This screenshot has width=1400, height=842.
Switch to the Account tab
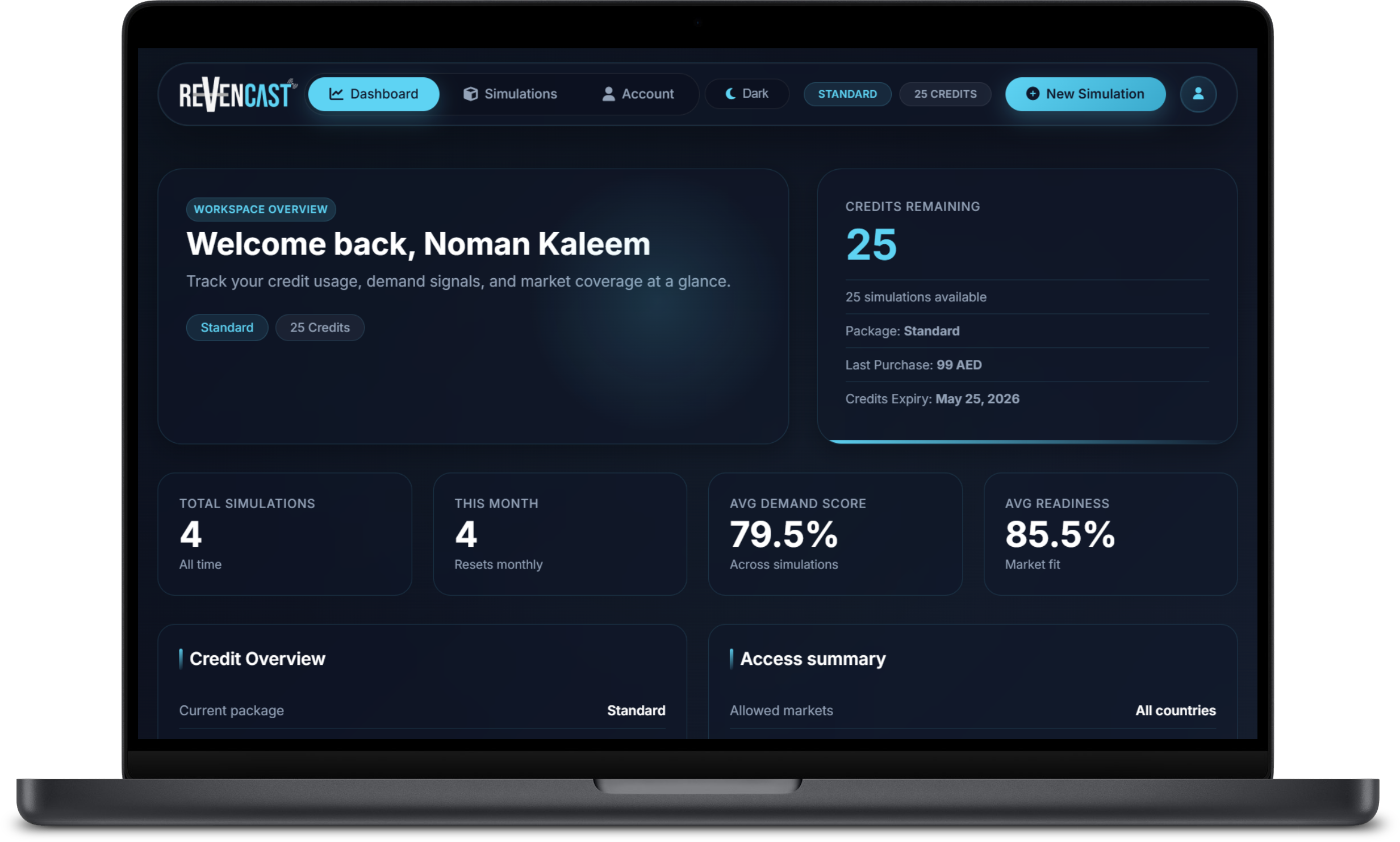647,94
